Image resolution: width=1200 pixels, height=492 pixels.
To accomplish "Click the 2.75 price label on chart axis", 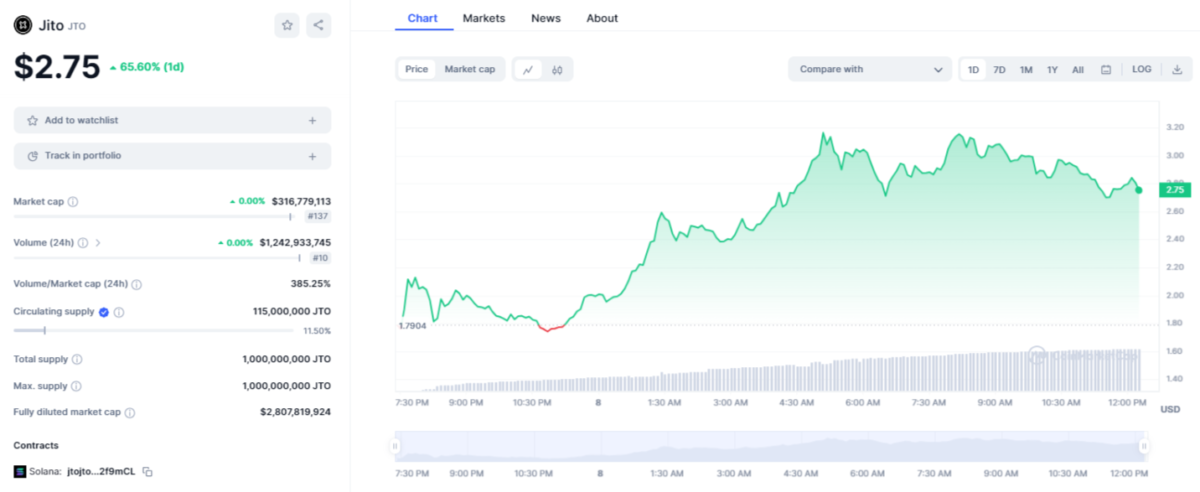I will pyautogui.click(x=1174, y=189).
